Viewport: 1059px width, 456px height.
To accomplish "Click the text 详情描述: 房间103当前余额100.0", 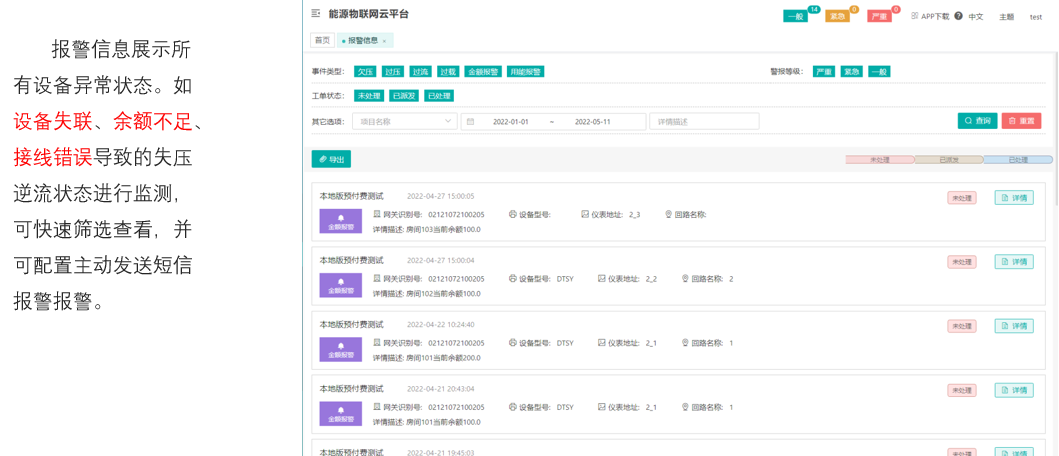I will 427,230.
